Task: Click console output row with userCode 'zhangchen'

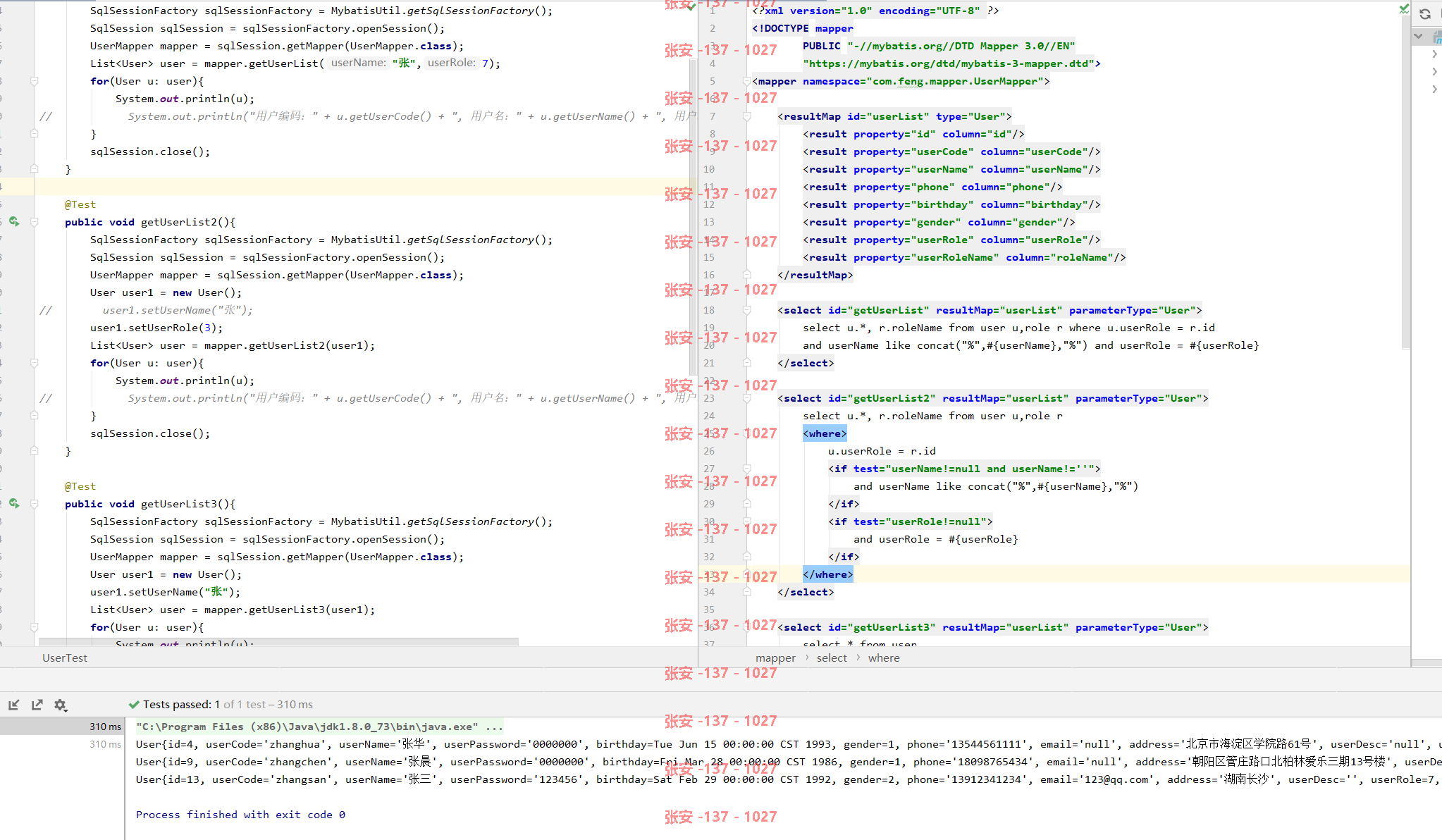Action: (788, 762)
